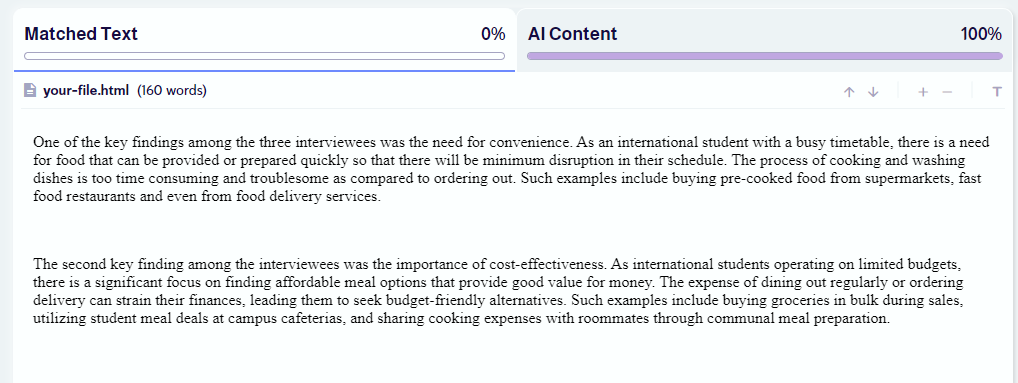Image resolution: width=1018 pixels, height=383 pixels.
Task: Click the 0% matched text percentage
Action: click(x=493, y=34)
